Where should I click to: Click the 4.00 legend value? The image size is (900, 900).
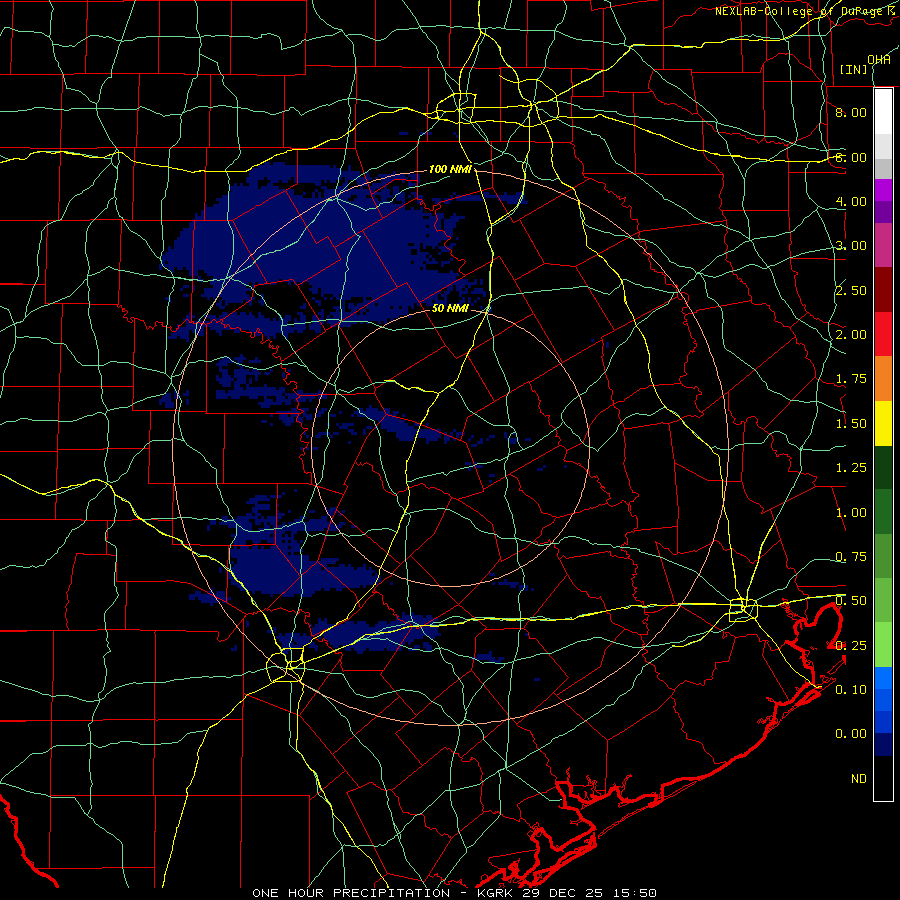[851, 201]
